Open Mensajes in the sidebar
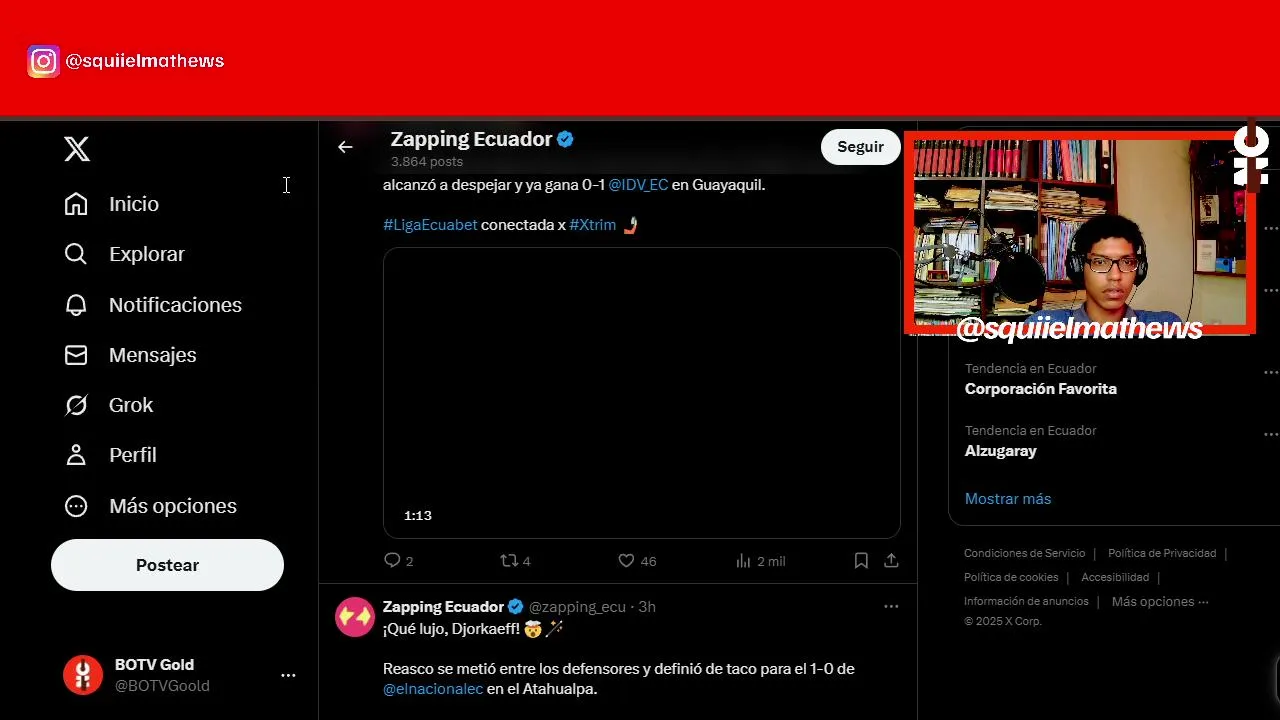 pos(130,355)
